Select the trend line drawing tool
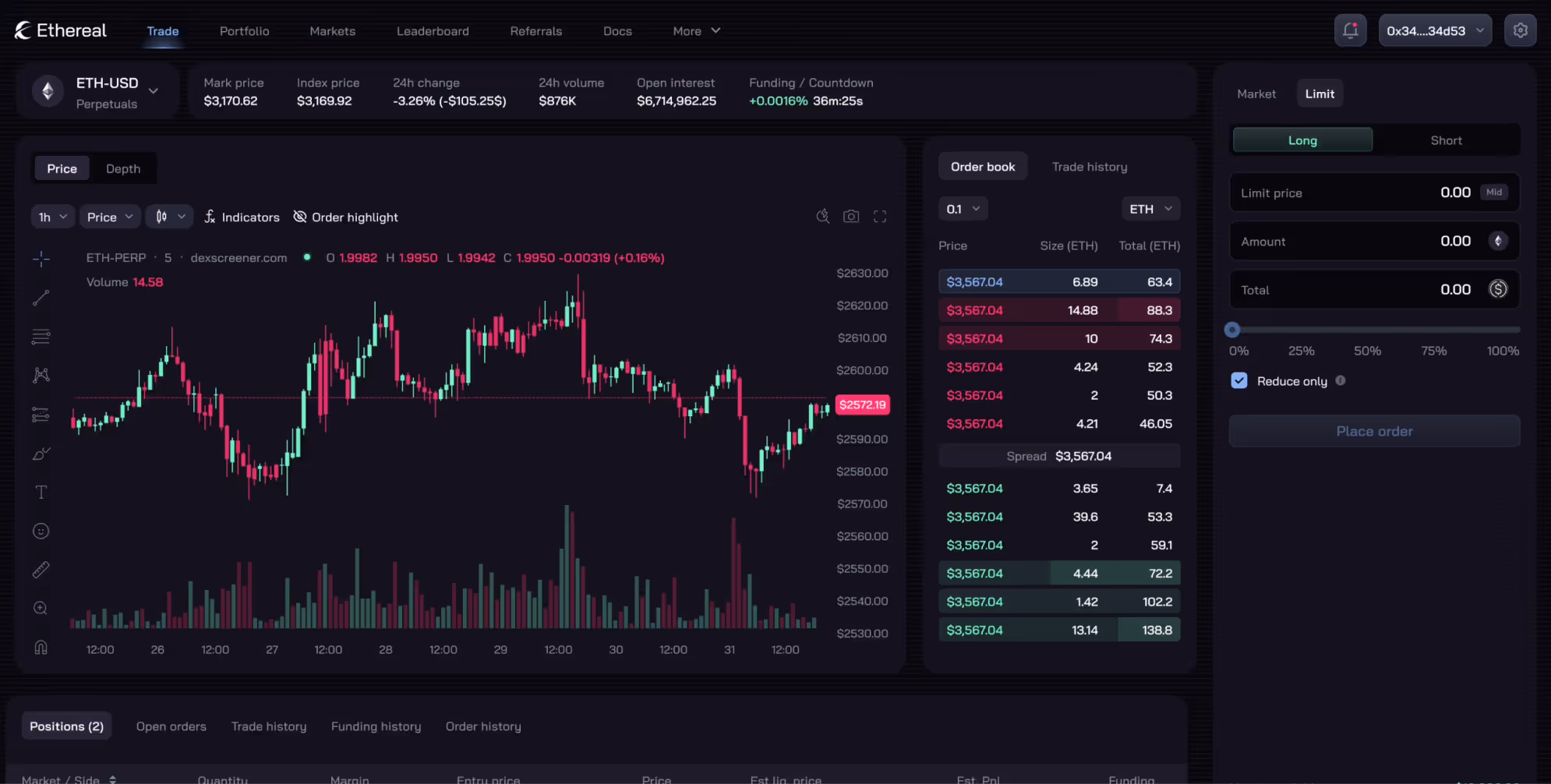Screen dimensions: 1551x784 click(x=41, y=298)
